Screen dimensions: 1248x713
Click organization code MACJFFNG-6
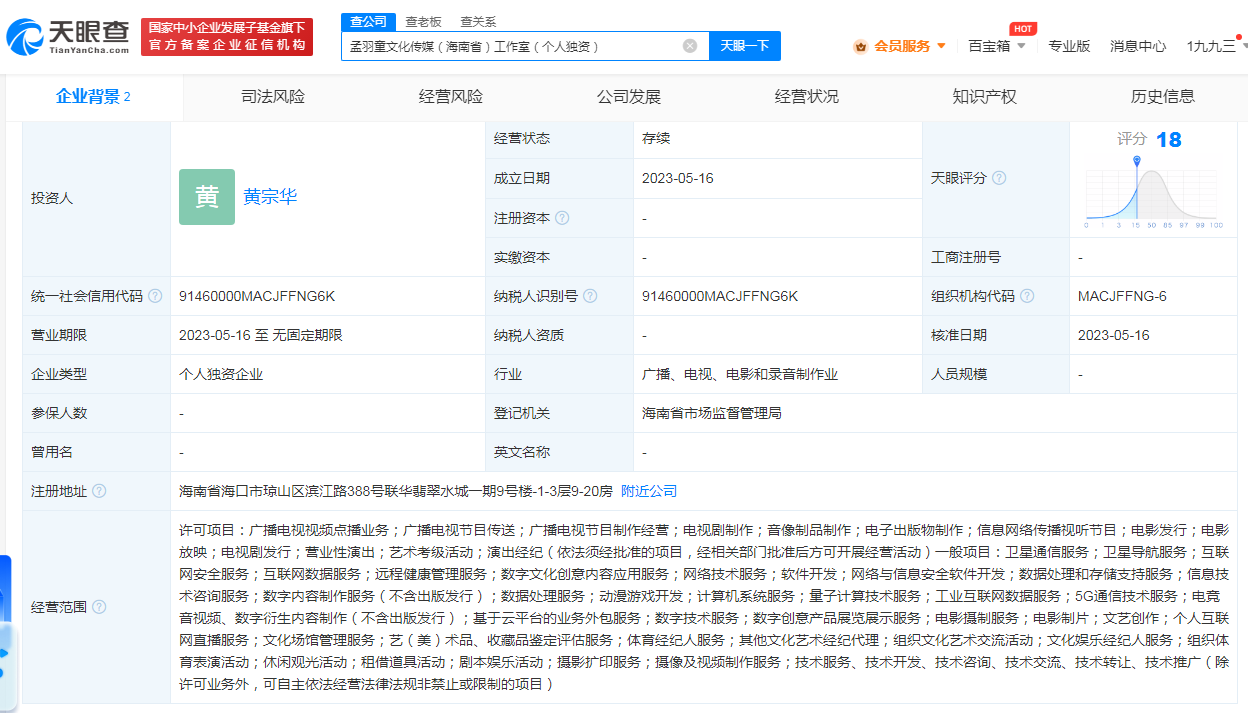click(x=1122, y=296)
